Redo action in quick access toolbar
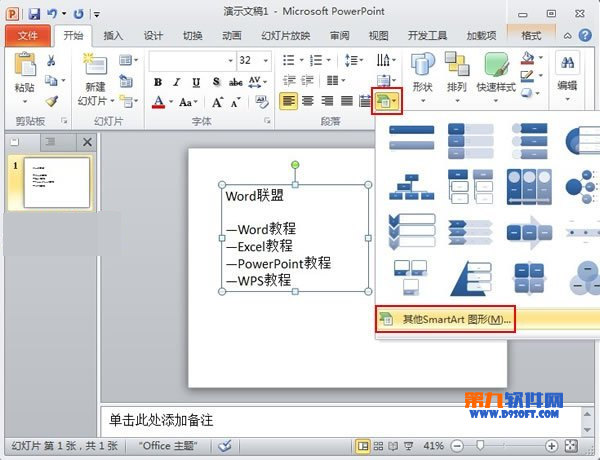This screenshot has width=600, height=460. pyautogui.click(x=78, y=14)
